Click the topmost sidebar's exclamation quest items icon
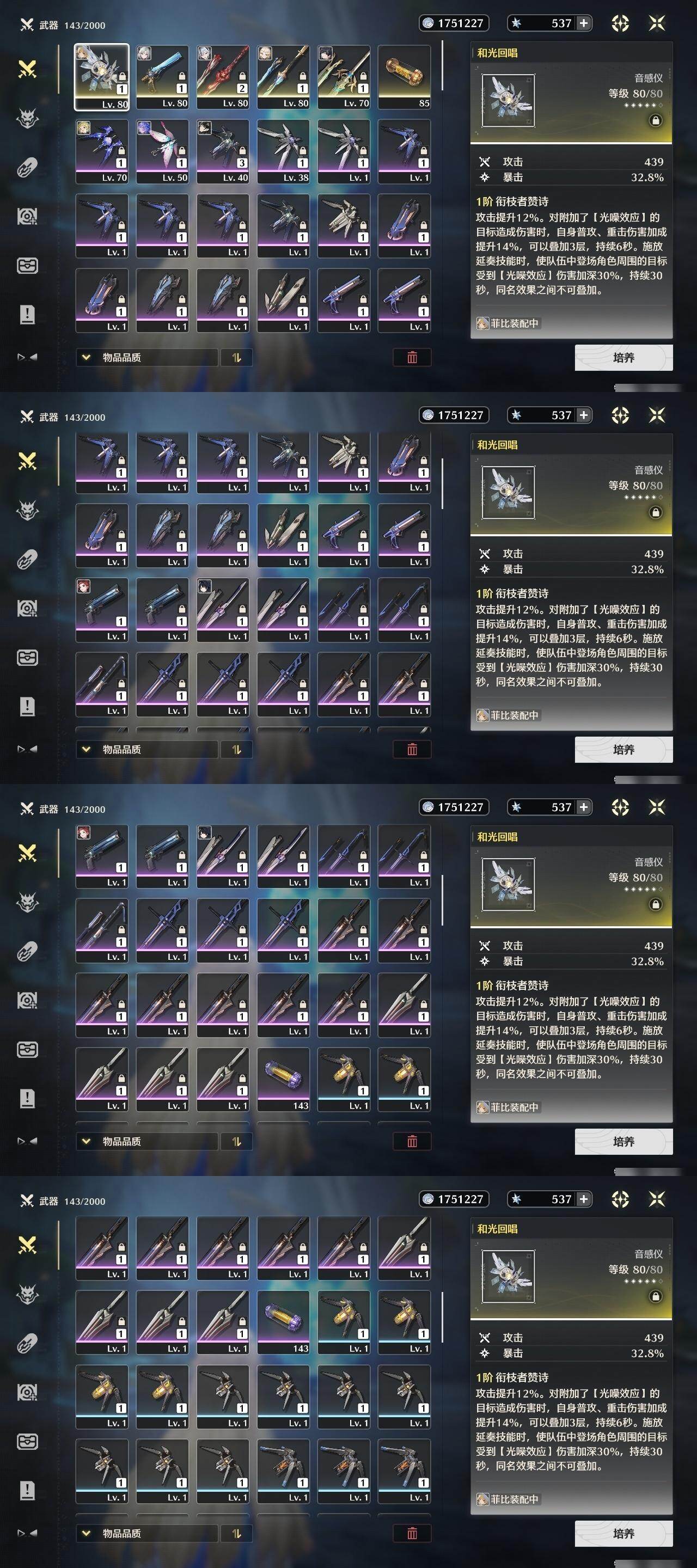 (x=27, y=314)
